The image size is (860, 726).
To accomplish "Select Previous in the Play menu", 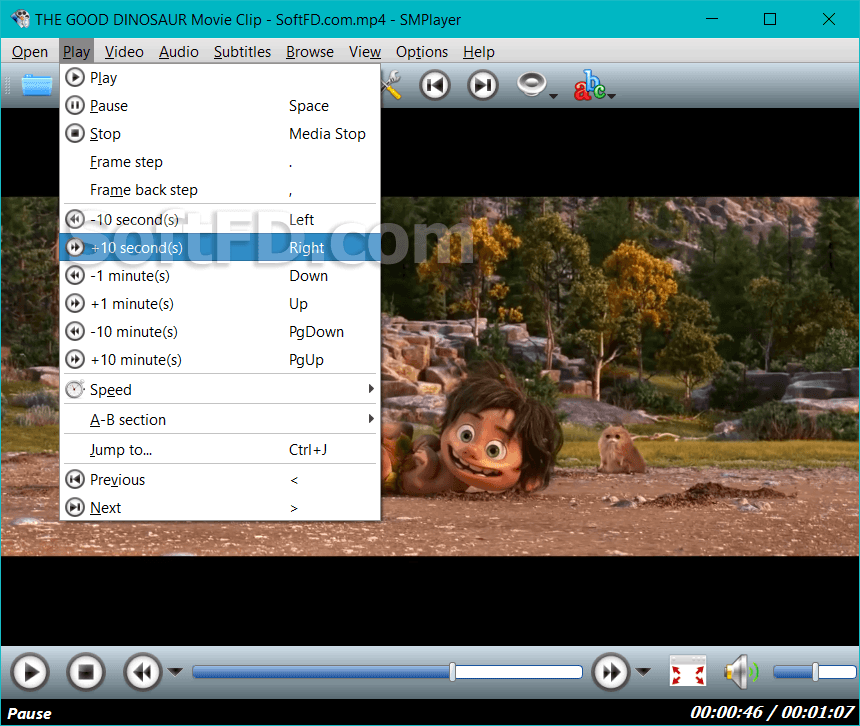I will tap(220, 479).
